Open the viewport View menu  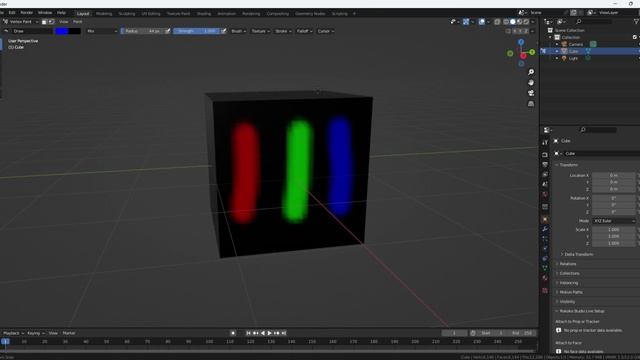tap(64, 22)
